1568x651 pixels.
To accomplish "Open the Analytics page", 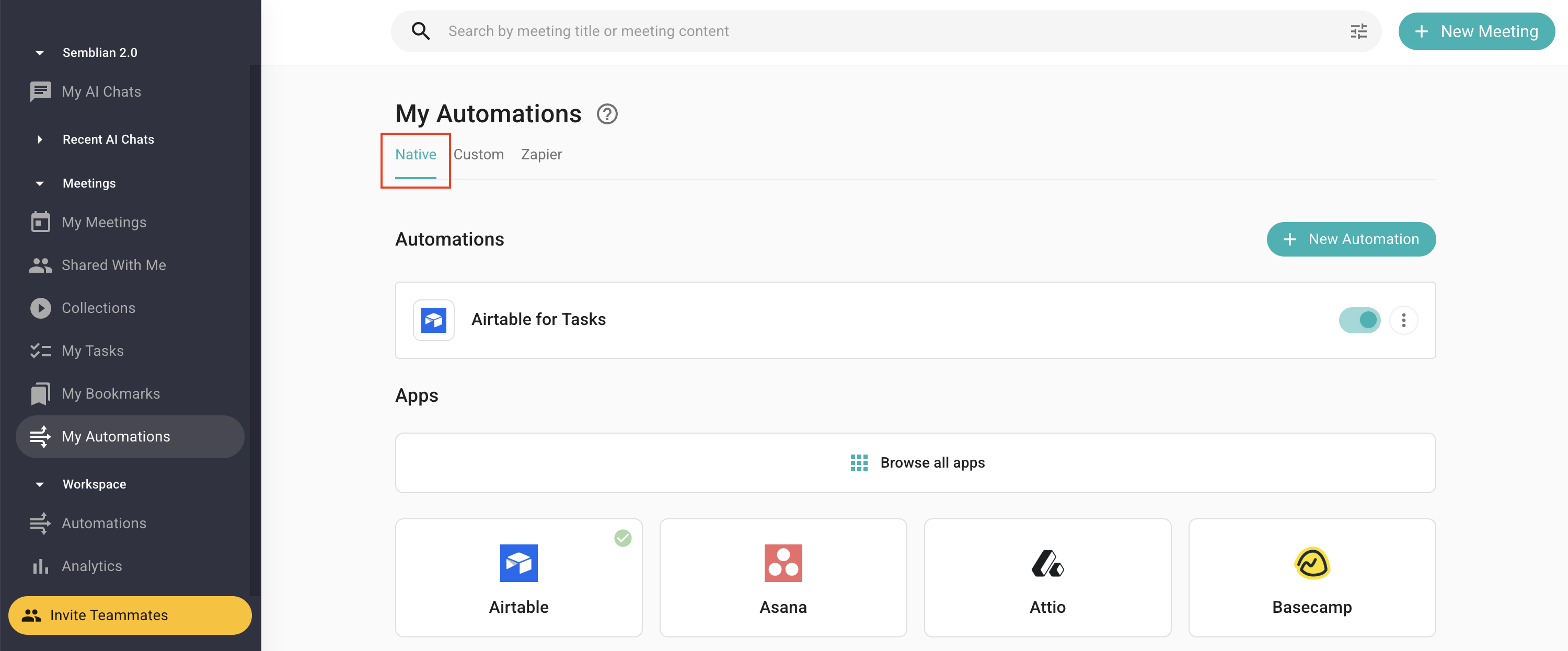I will click(x=92, y=566).
